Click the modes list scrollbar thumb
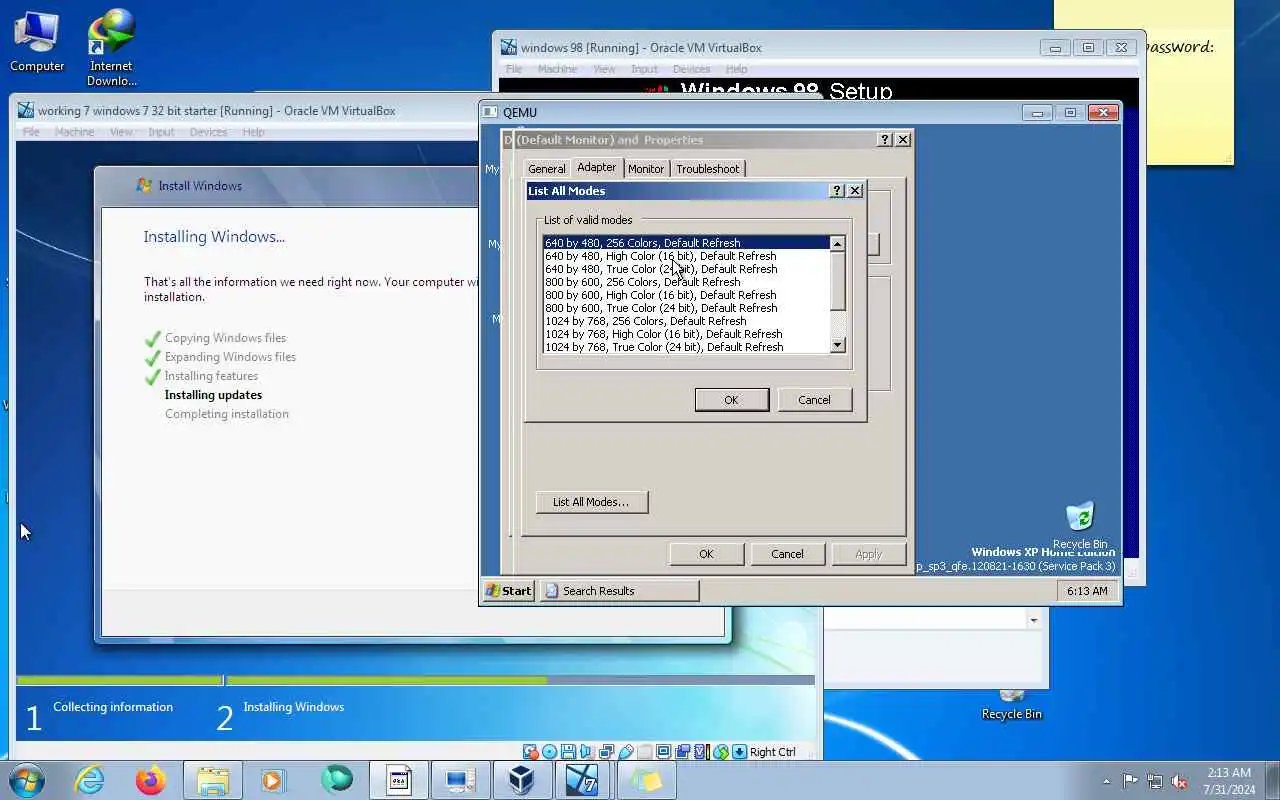The width and height of the screenshot is (1280, 800). click(x=838, y=281)
